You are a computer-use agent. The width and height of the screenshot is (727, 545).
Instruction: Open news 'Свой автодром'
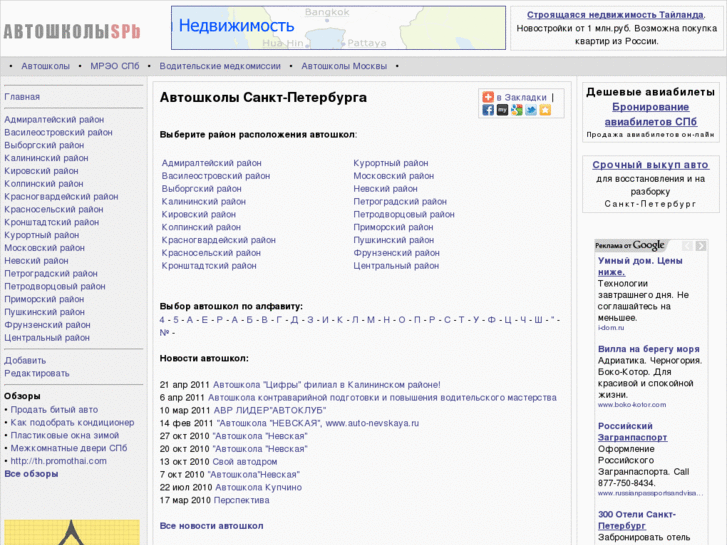(x=245, y=462)
